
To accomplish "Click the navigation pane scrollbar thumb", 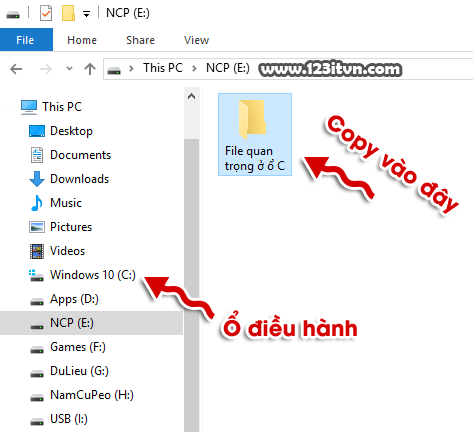I will point(191,285).
